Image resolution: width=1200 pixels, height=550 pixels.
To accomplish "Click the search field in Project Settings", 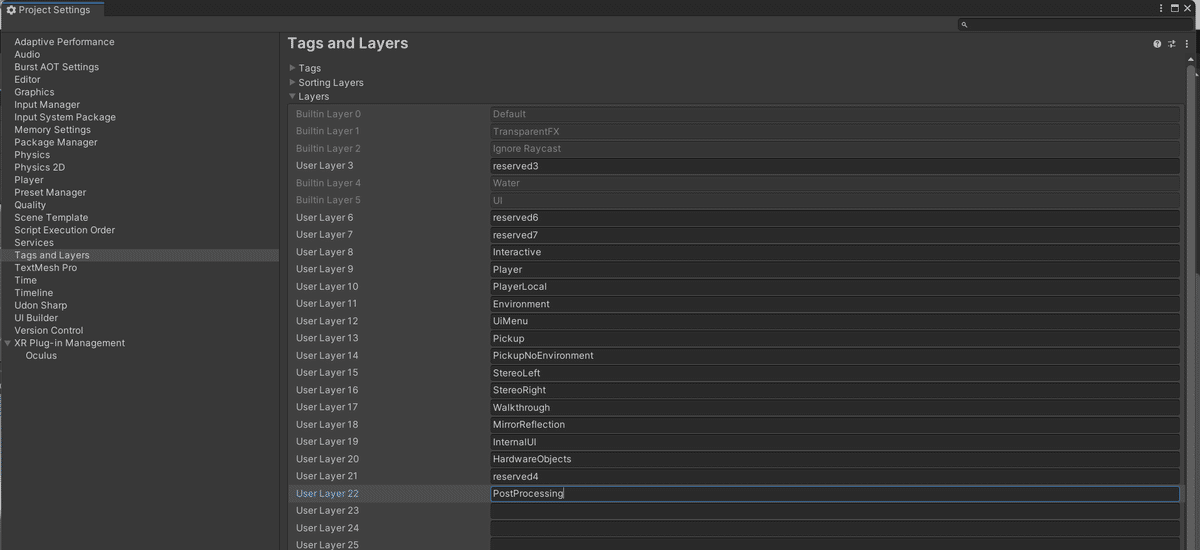I will (x=1074, y=25).
